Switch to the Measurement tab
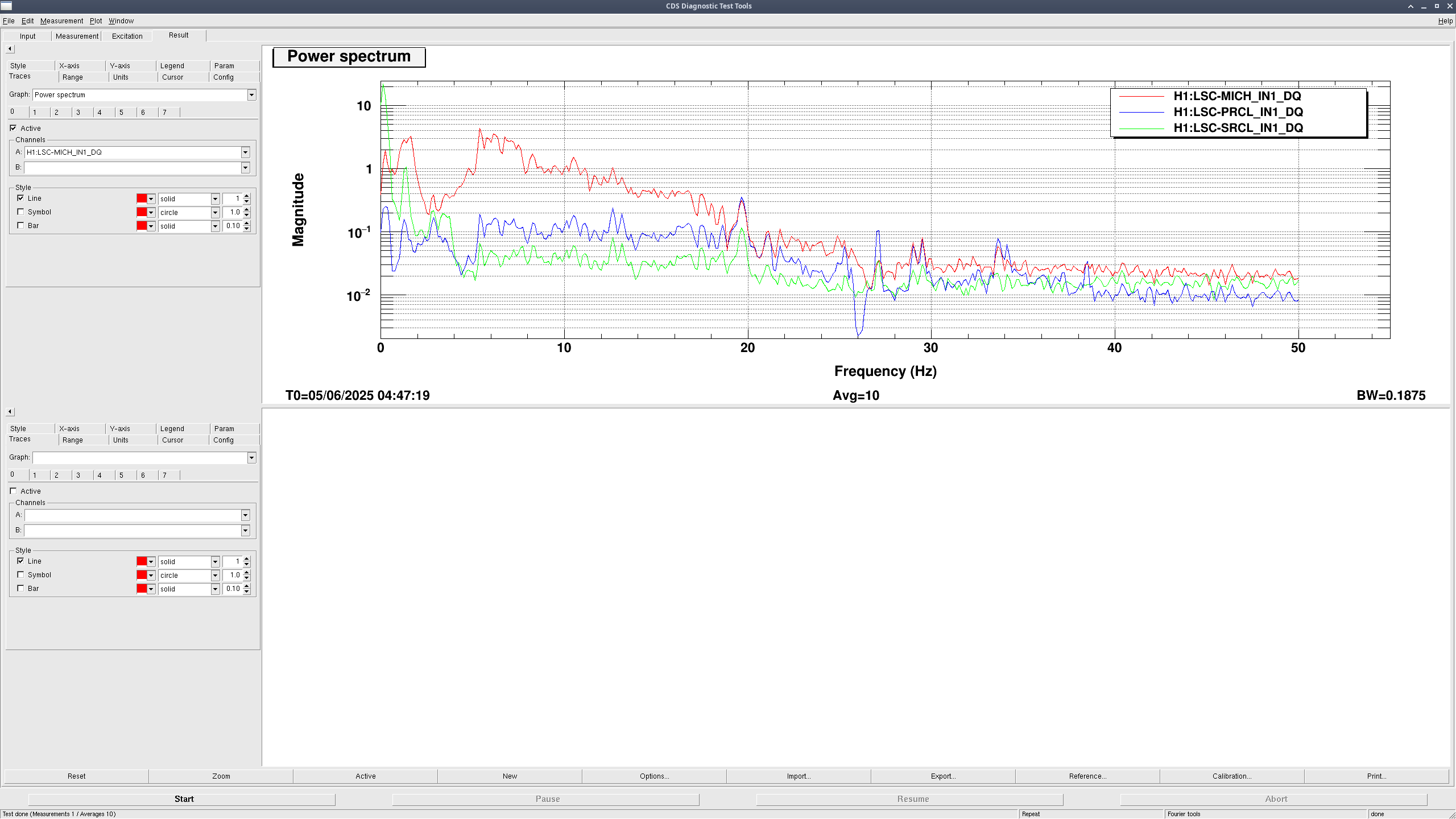The height and width of the screenshot is (819, 1456). pos(77,36)
